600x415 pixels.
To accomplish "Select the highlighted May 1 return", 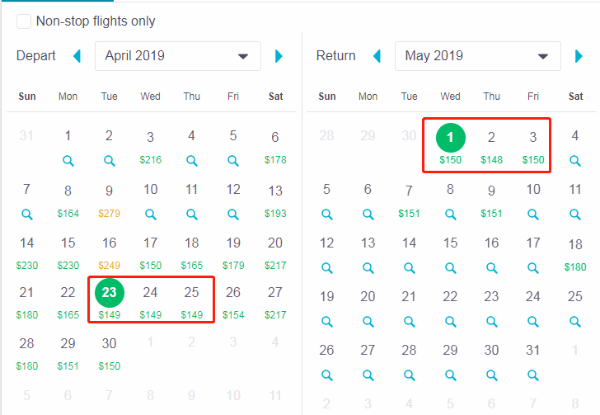I will pyautogui.click(x=450, y=138).
